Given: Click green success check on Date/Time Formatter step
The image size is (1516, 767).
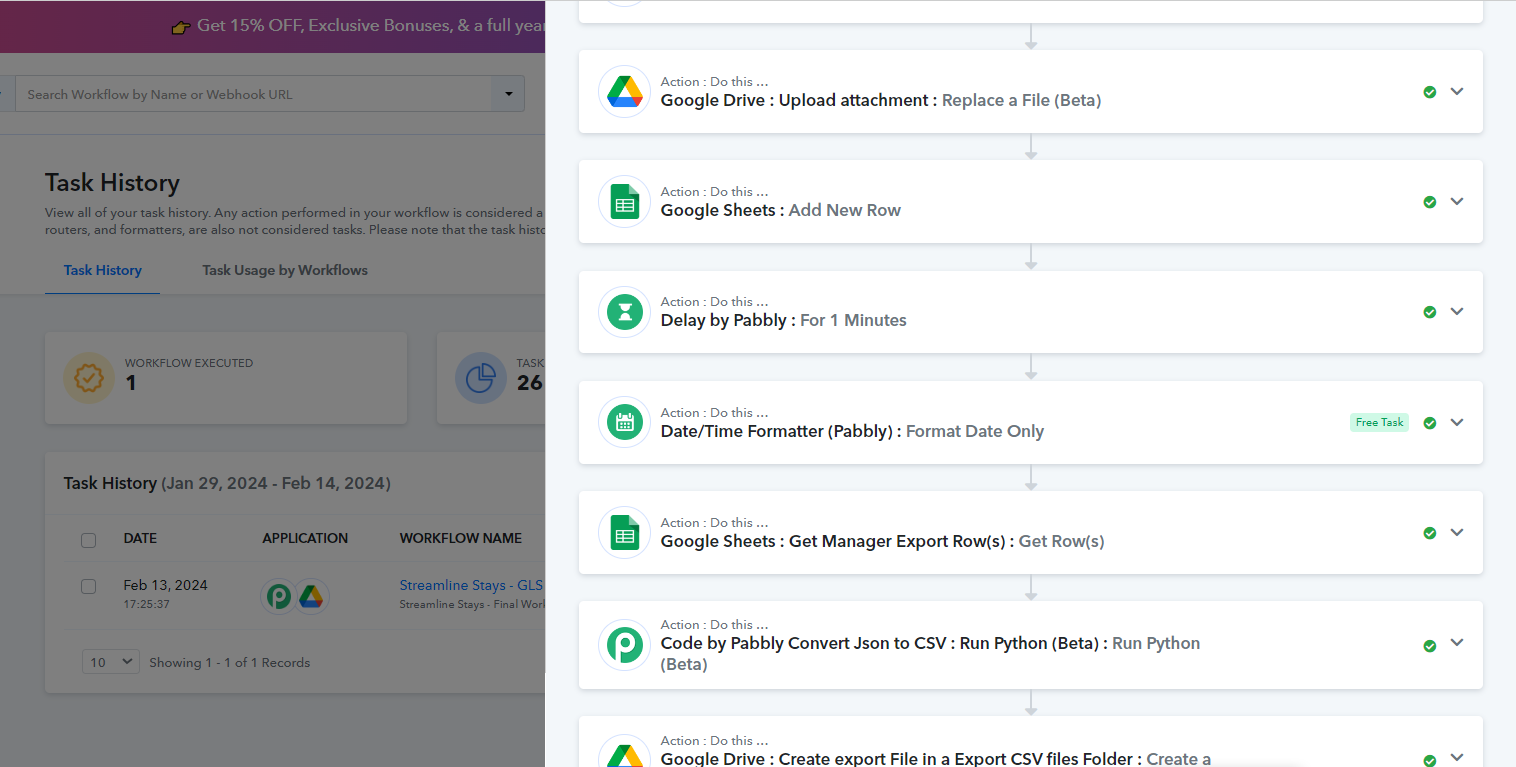Looking at the screenshot, I should click(1430, 423).
